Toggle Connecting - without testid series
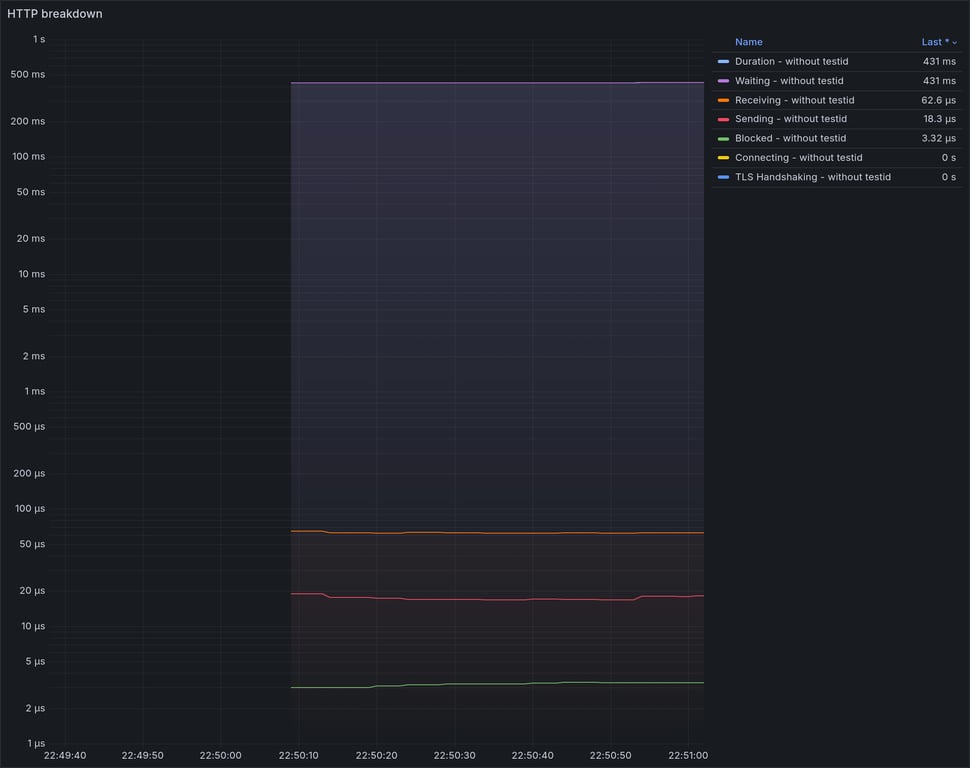Viewport: 970px width, 768px height. pyautogui.click(x=798, y=157)
